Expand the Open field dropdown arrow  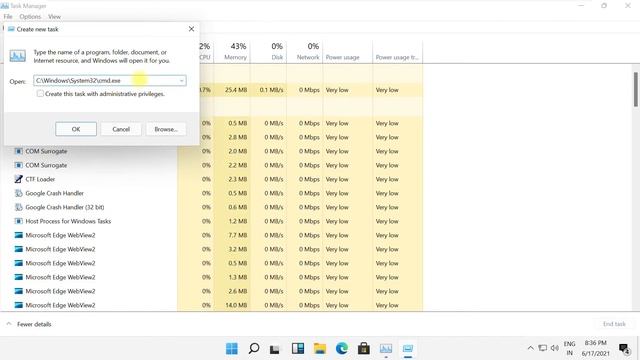coord(181,81)
